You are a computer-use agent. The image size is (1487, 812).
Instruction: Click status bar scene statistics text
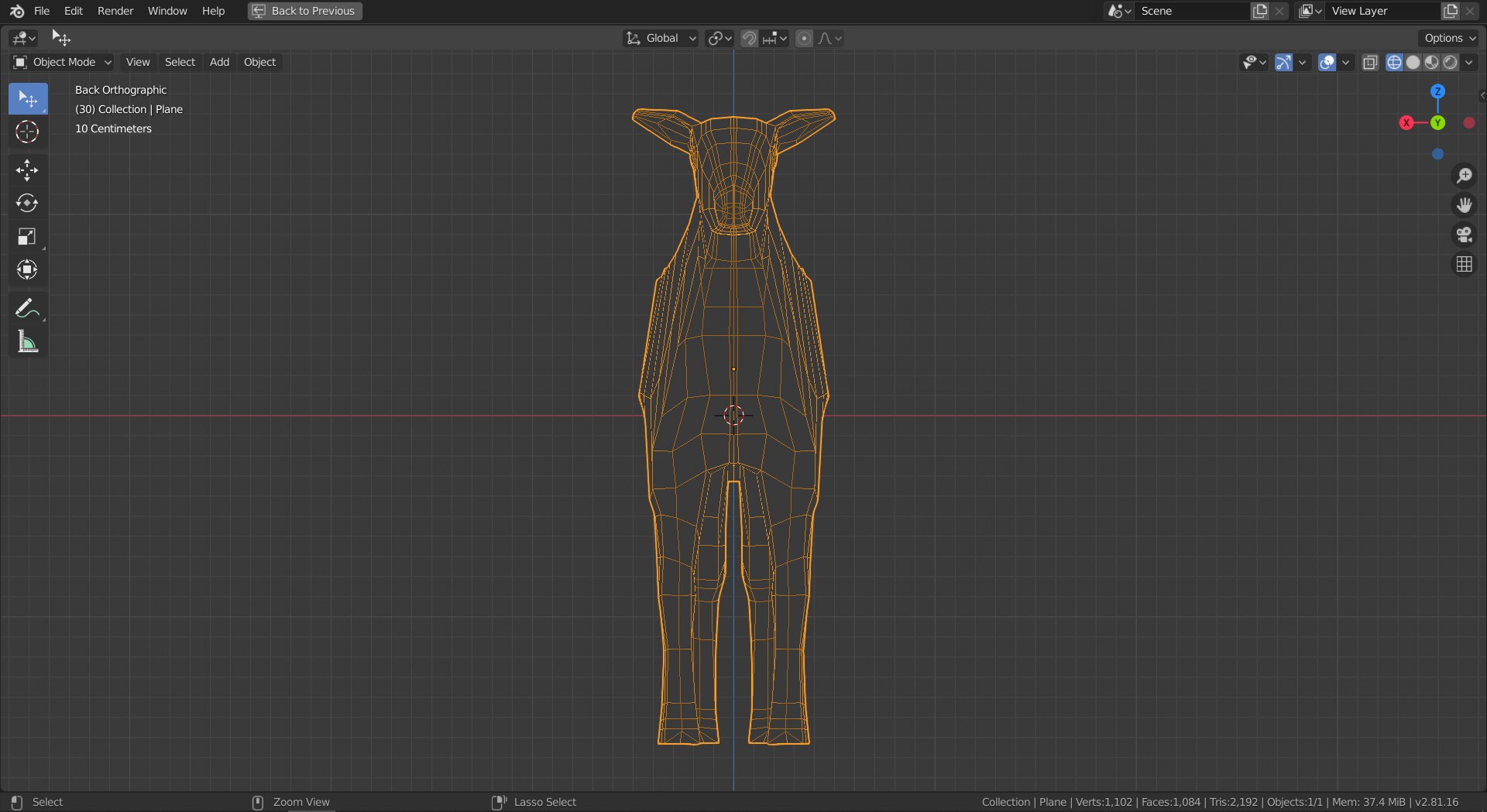pos(1220,802)
